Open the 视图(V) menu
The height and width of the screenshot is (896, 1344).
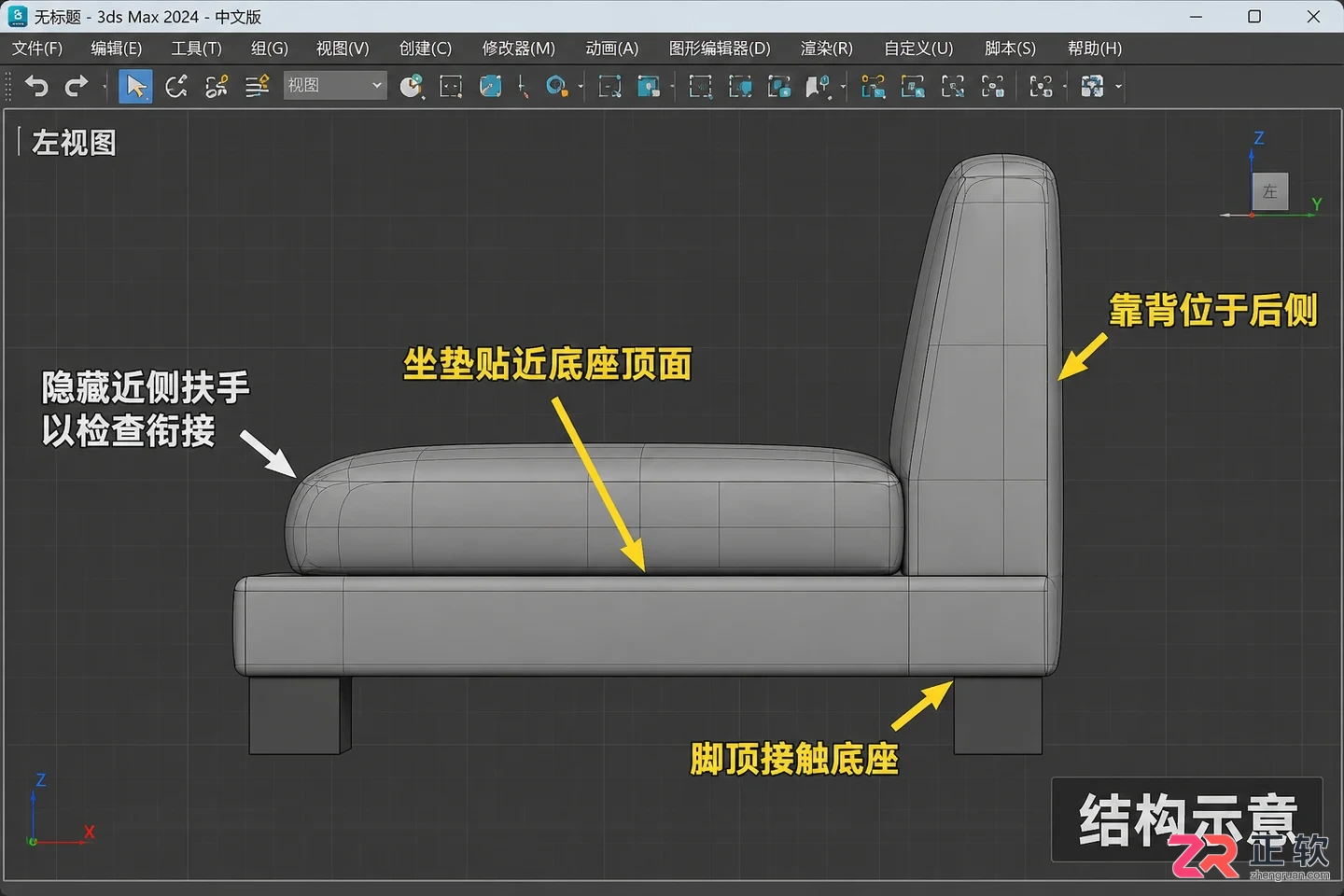click(343, 49)
